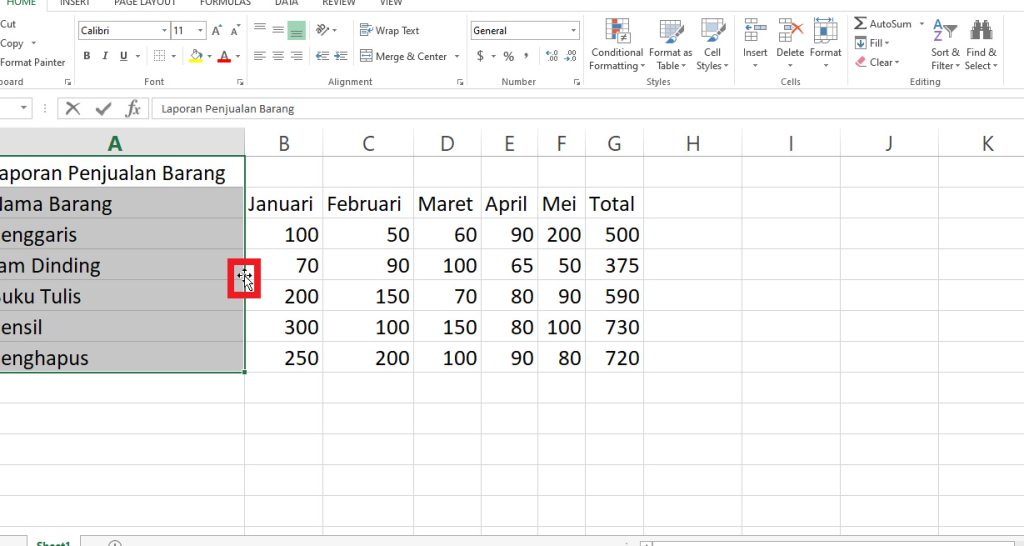The image size is (1024, 546).
Task: Decrease decimal places
Action: coord(571,56)
